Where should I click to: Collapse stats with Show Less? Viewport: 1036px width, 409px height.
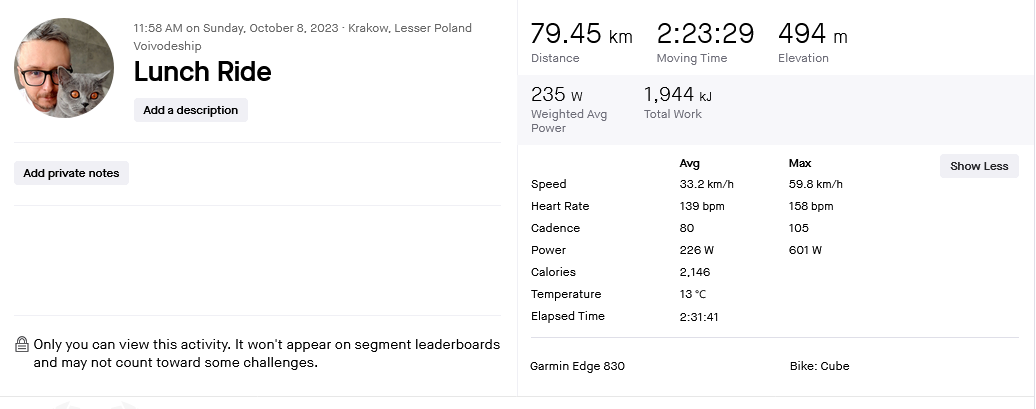point(979,166)
